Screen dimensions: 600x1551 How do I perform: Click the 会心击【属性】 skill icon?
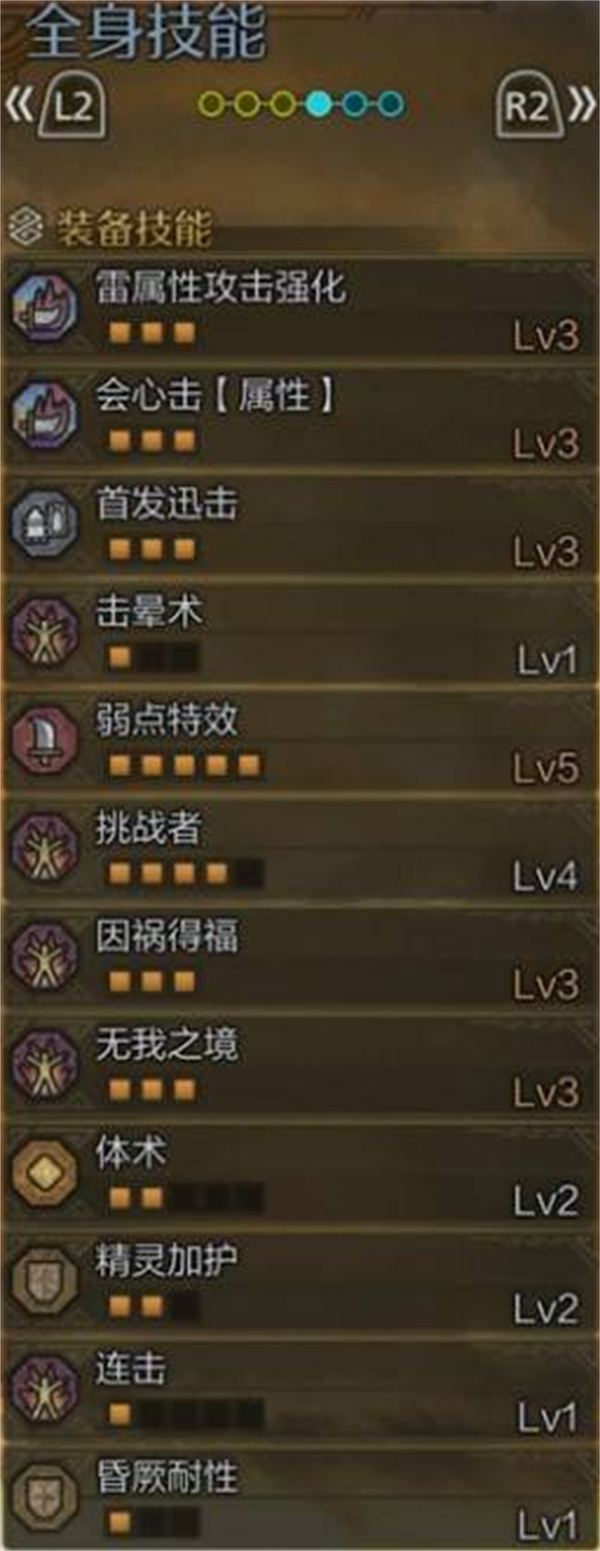point(44,416)
